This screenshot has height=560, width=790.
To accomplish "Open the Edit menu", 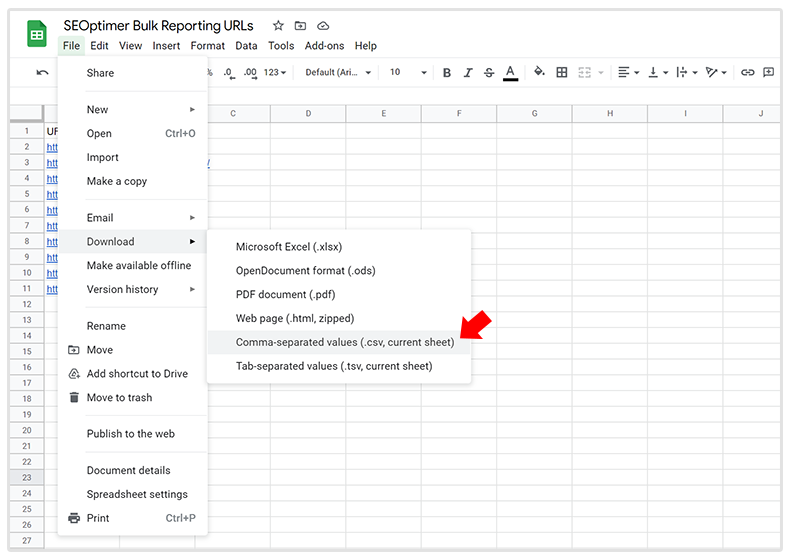I will [x=99, y=46].
